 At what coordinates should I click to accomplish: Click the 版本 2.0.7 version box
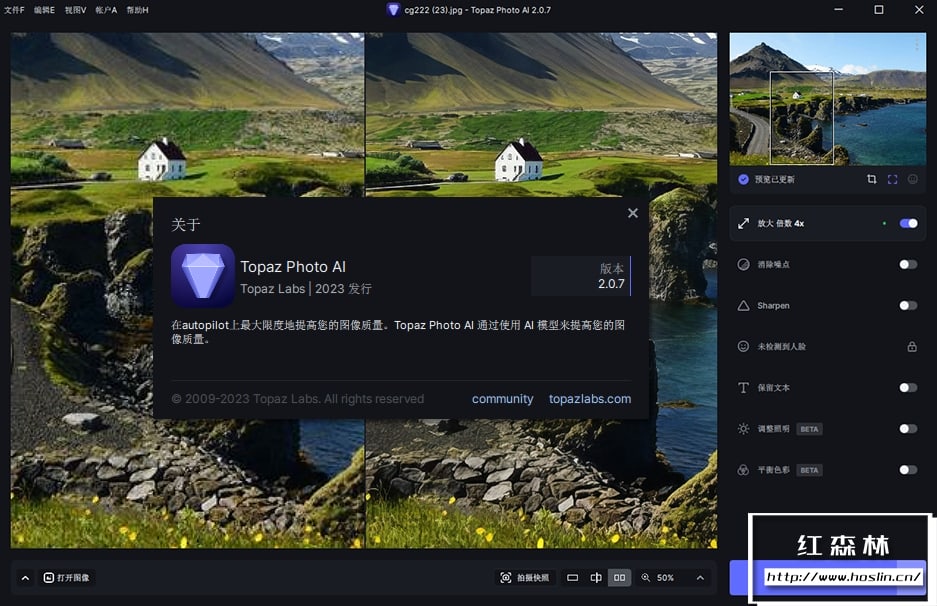point(581,276)
